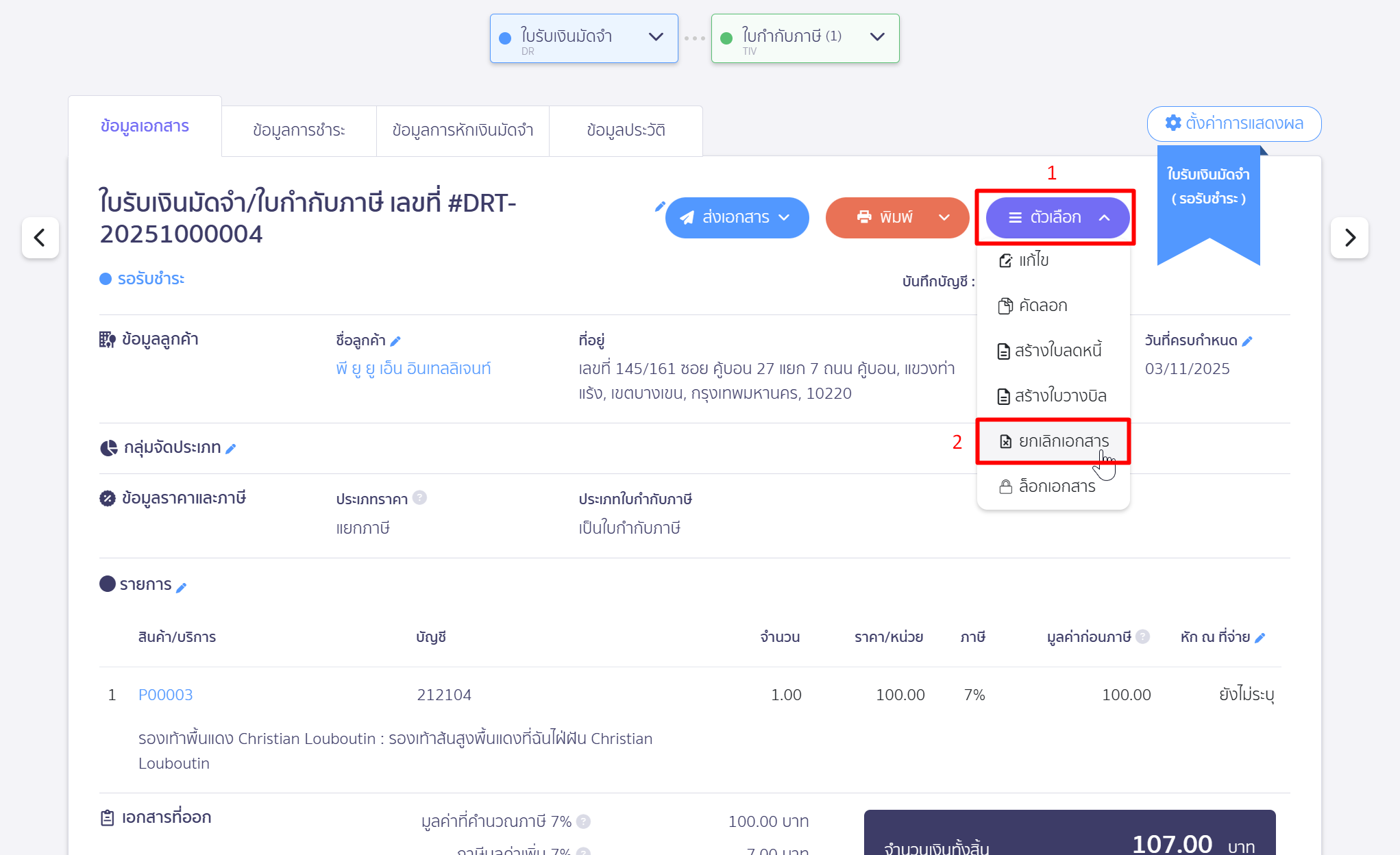Open product P00003 details link
Viewport: 1400px width, 855px height.
[165, 694]
